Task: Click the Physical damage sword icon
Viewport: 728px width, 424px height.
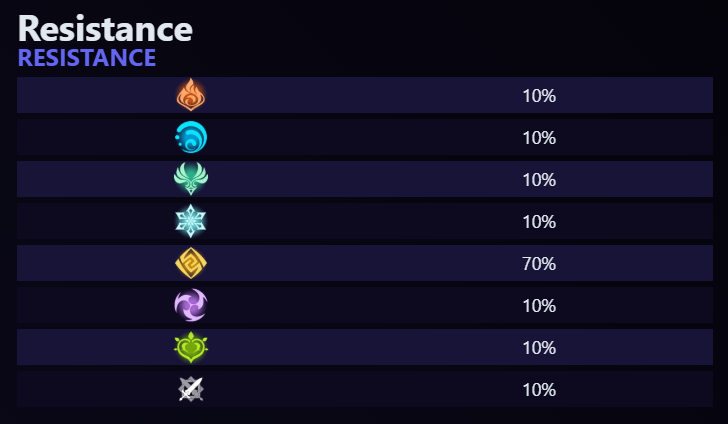Action: click(190, 389)
